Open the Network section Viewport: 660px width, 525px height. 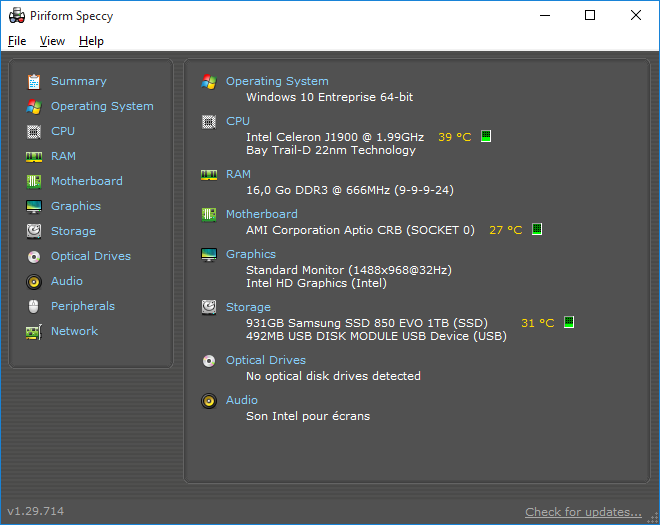[75, 331]
